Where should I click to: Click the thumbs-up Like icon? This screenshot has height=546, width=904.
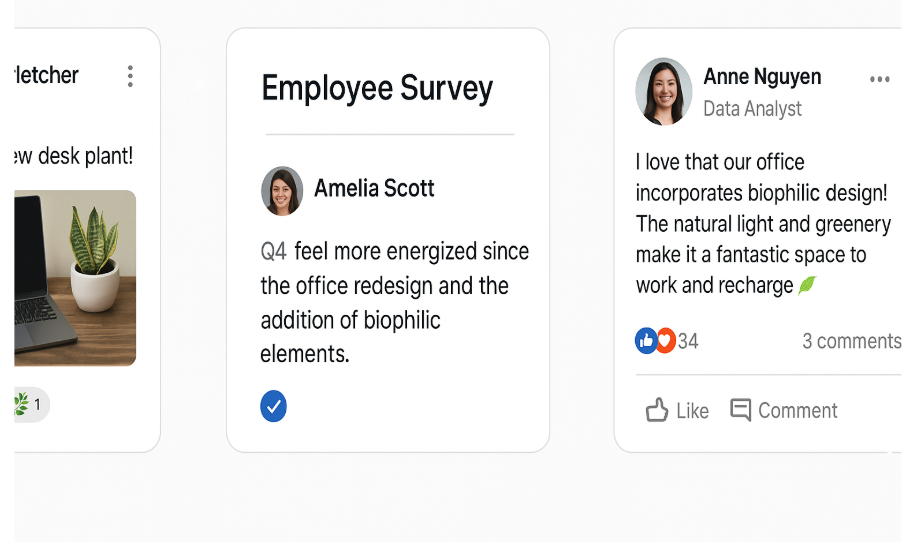pyautogui.click(x=657, y=410)
